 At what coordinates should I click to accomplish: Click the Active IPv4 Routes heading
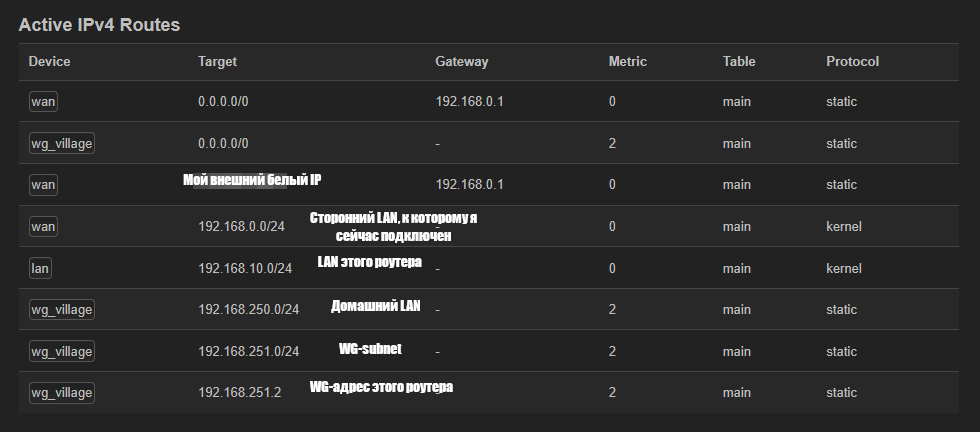click(99, 25)
